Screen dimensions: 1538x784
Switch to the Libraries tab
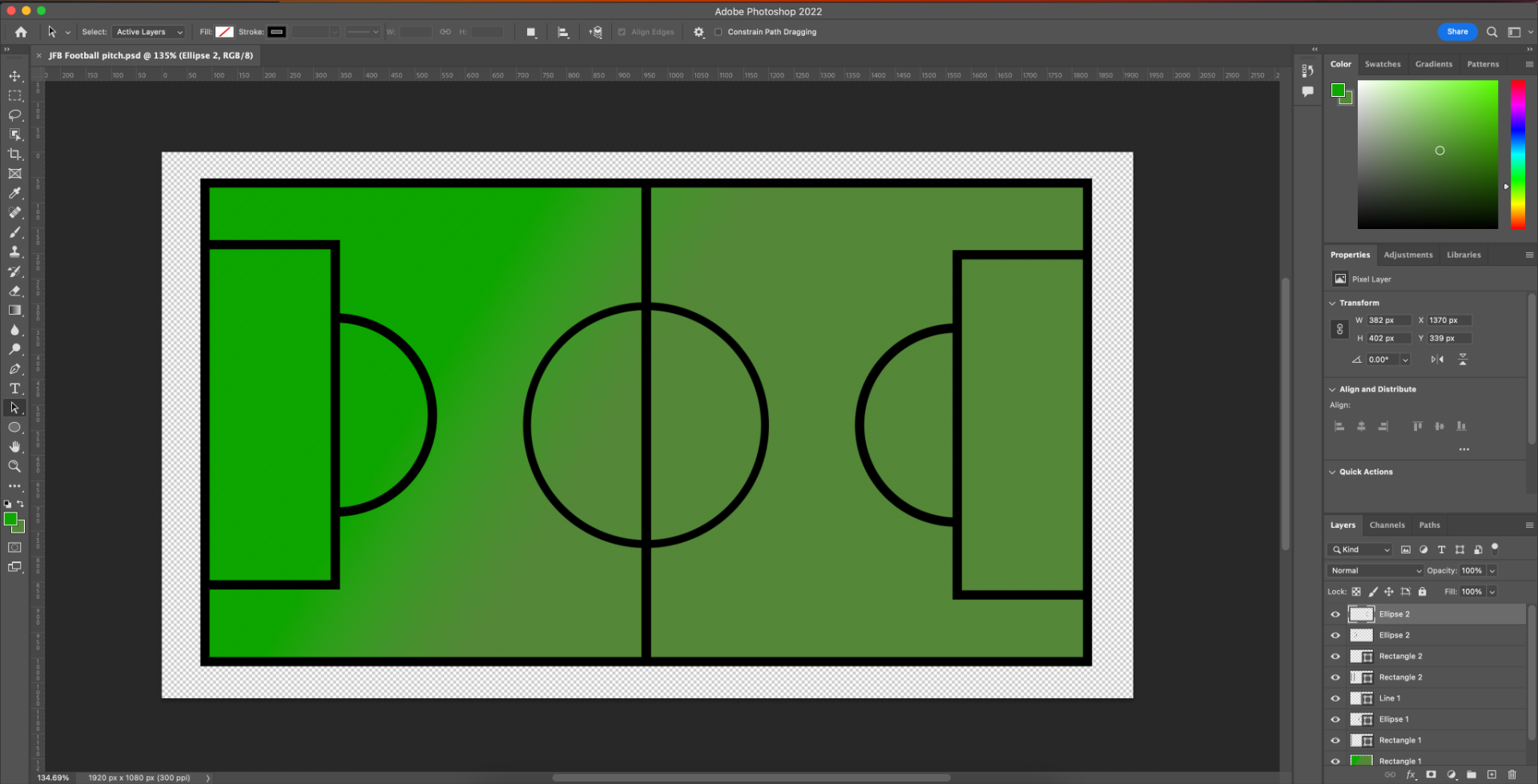1464,255
